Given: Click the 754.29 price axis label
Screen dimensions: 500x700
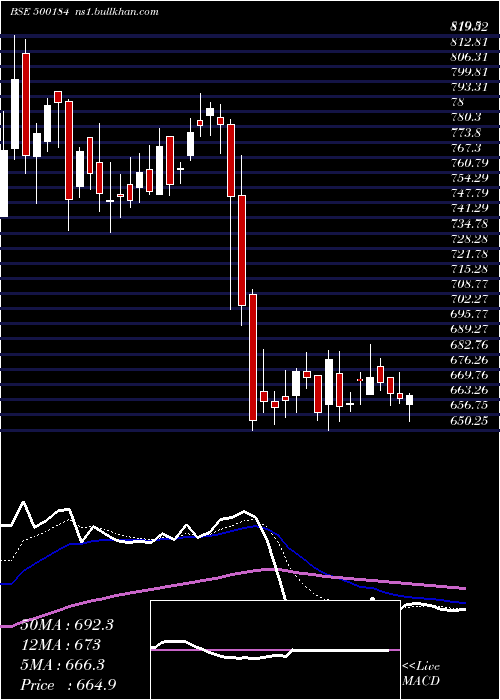Looking at the screenshot, I should pos(470,178).
